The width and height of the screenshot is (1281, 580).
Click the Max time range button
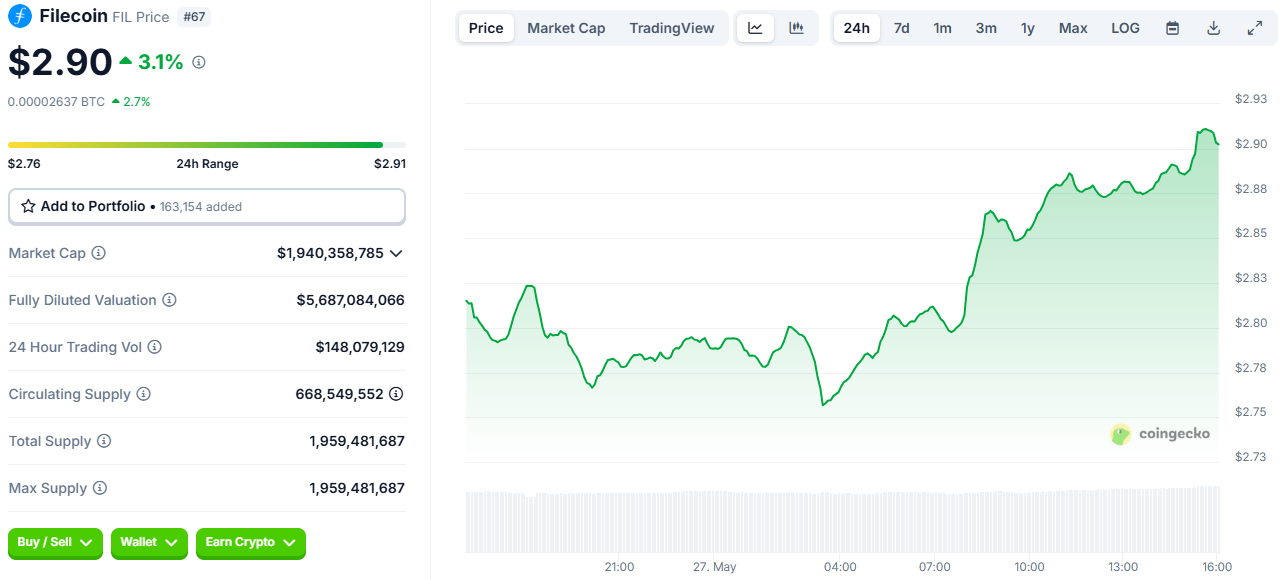[1073, 28]
